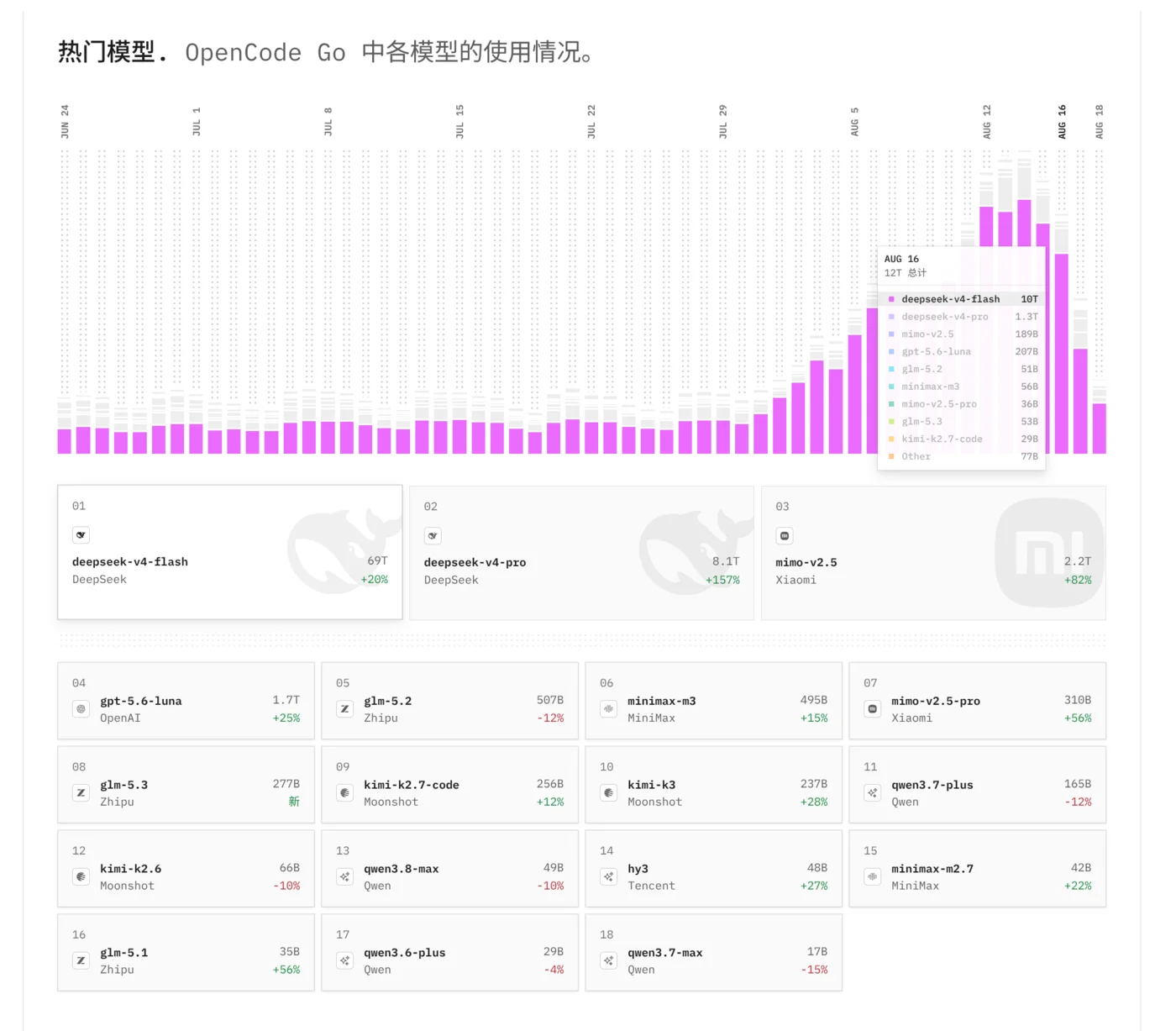This screenshot has height=1031, width=1176.
Task: Click the 热门模型 heading text
Action: 107,52
